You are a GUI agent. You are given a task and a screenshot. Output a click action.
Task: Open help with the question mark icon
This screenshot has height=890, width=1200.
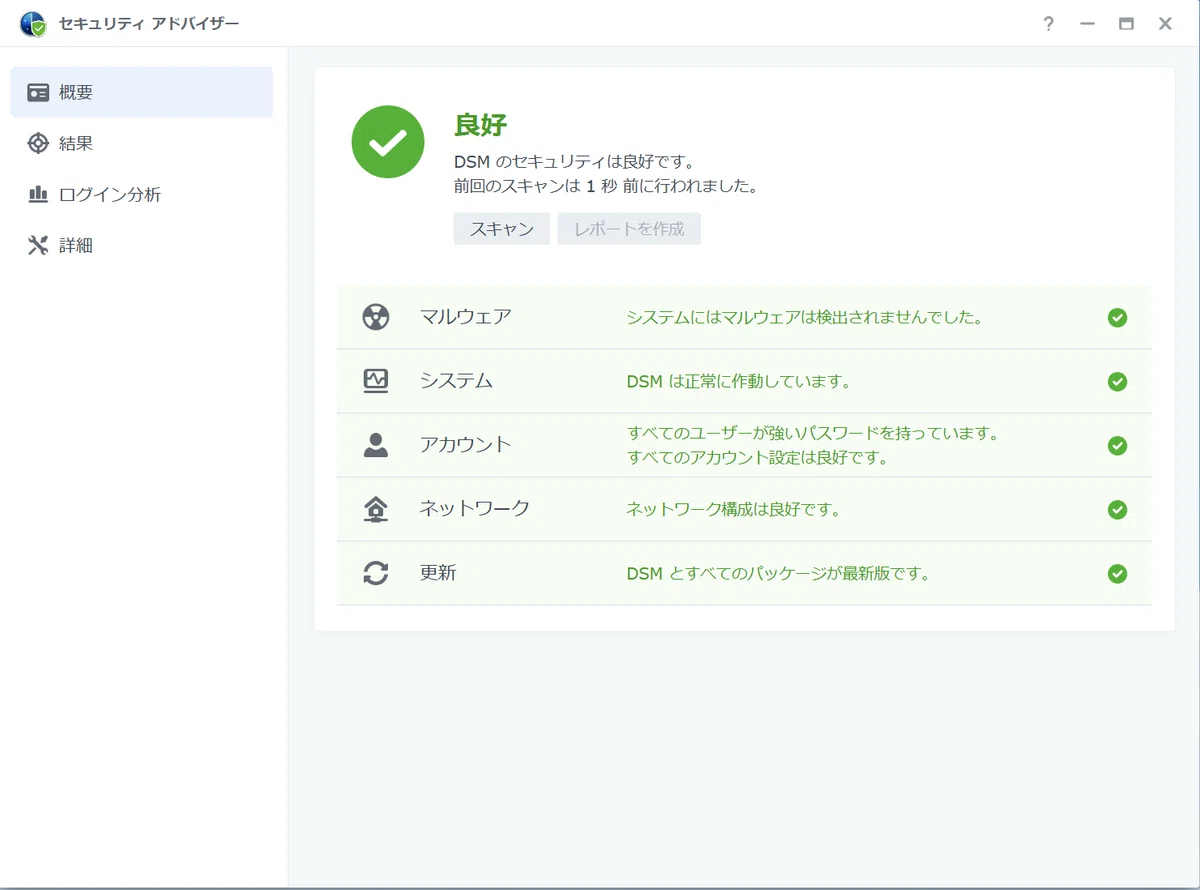(x=1048, y=24)
